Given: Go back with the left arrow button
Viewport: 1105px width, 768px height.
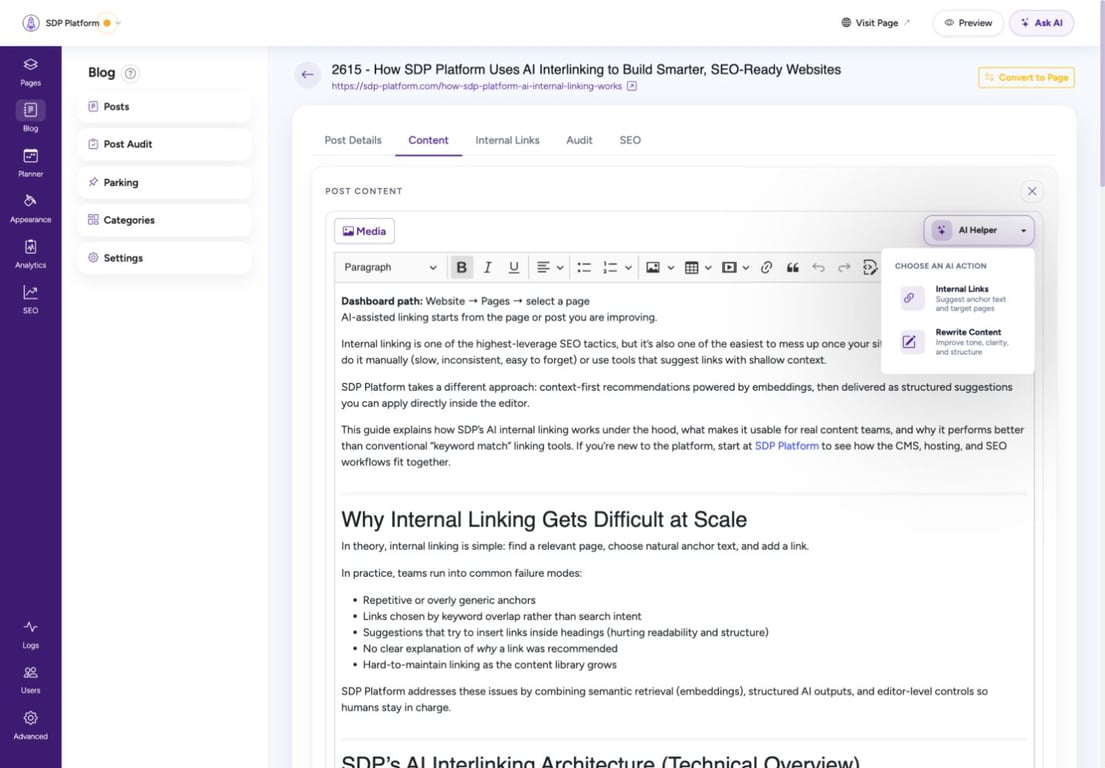Looking at the screenshot, I should [307, 74].
